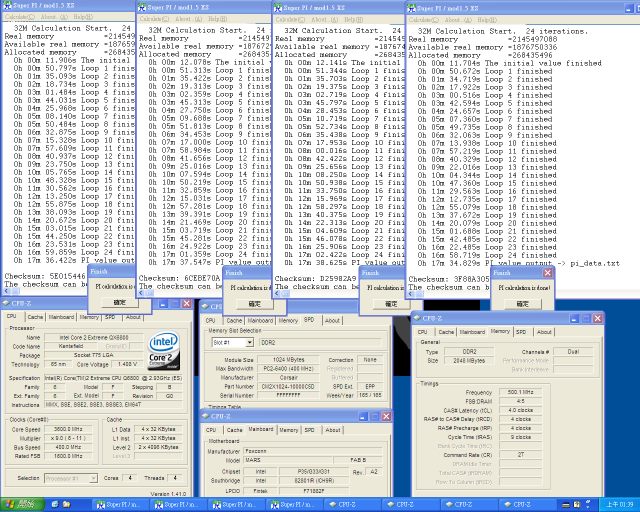Click the taskbar clock showing 01:39
This screenshot has width=640, height=512.
coord(619,505)
